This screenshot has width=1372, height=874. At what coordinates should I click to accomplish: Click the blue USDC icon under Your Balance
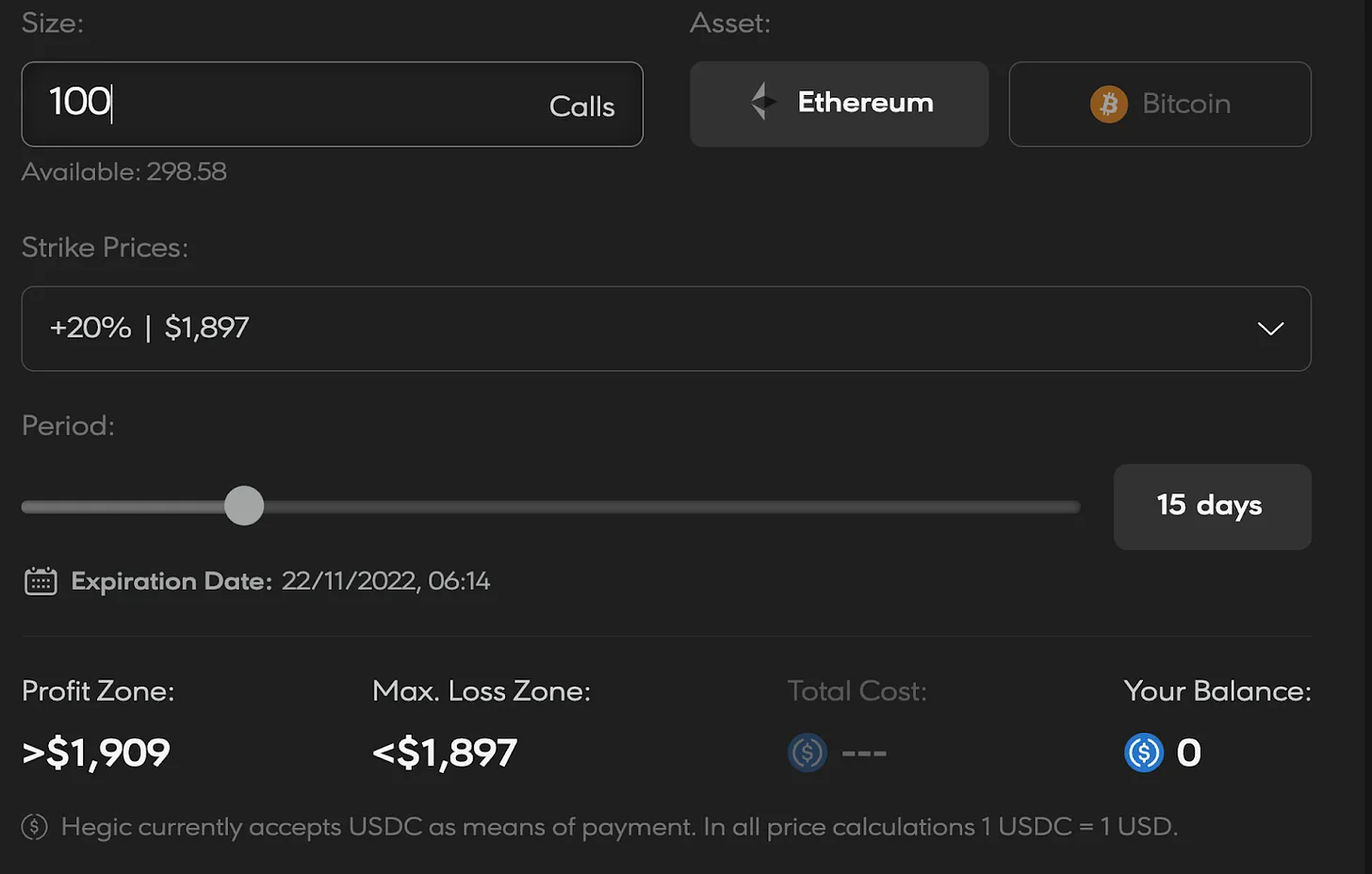click(1144, 753)
